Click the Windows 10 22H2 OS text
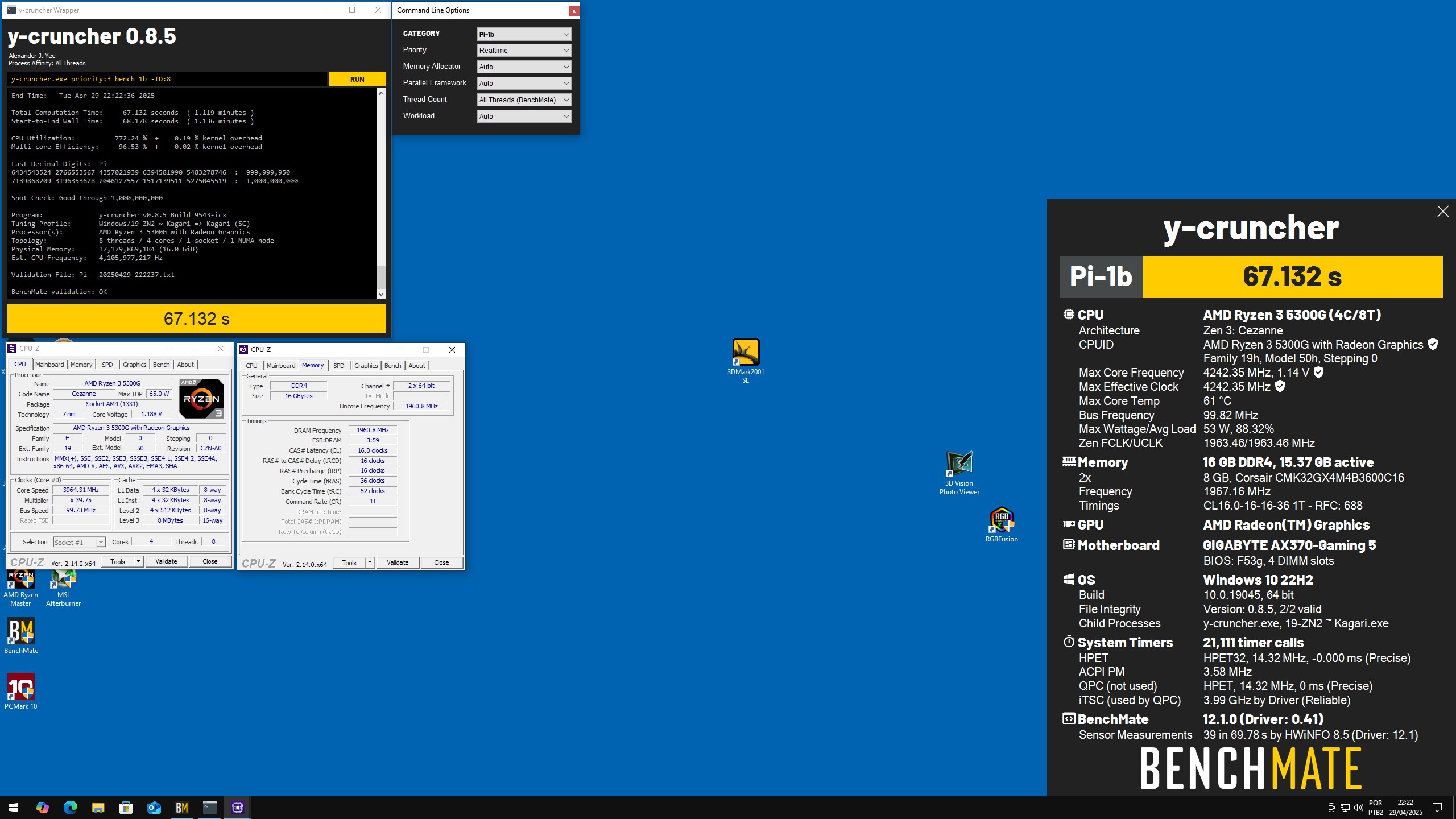This screenshot has height=819, width=1456. tap(1258, 580)
